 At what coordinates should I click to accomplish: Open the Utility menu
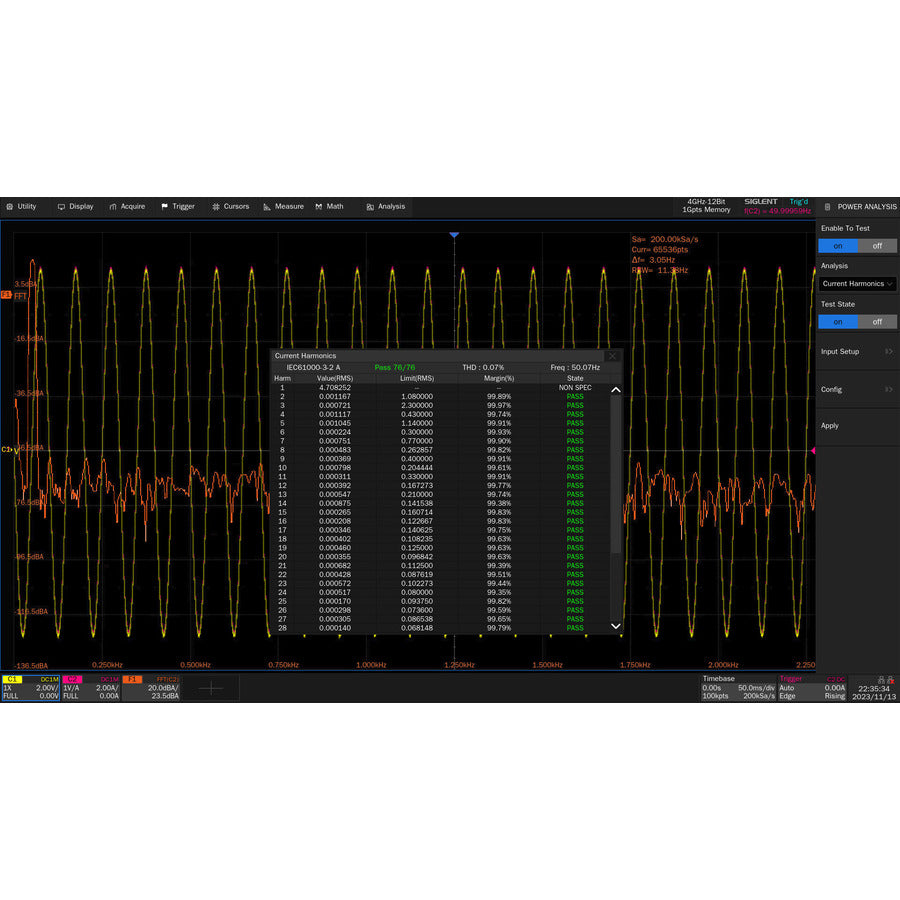click(x=24, y=207)
